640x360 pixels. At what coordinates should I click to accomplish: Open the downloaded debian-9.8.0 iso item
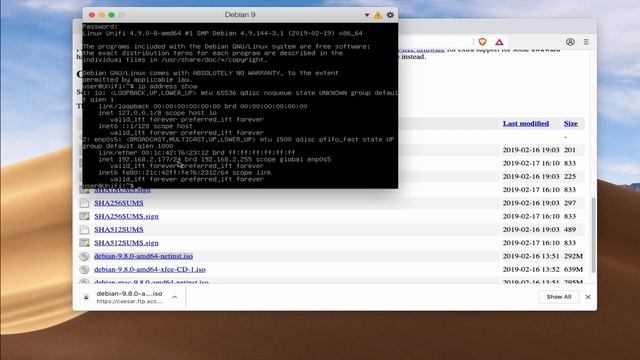click(129, 297)
